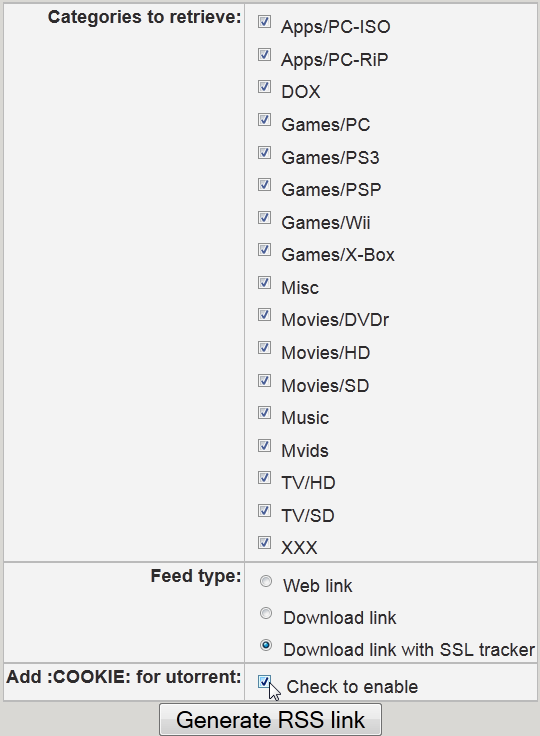Viewport: 540px width, 736px height.
Task: Toggle the Music category checkbox
Action: click(x=264, y=413)
